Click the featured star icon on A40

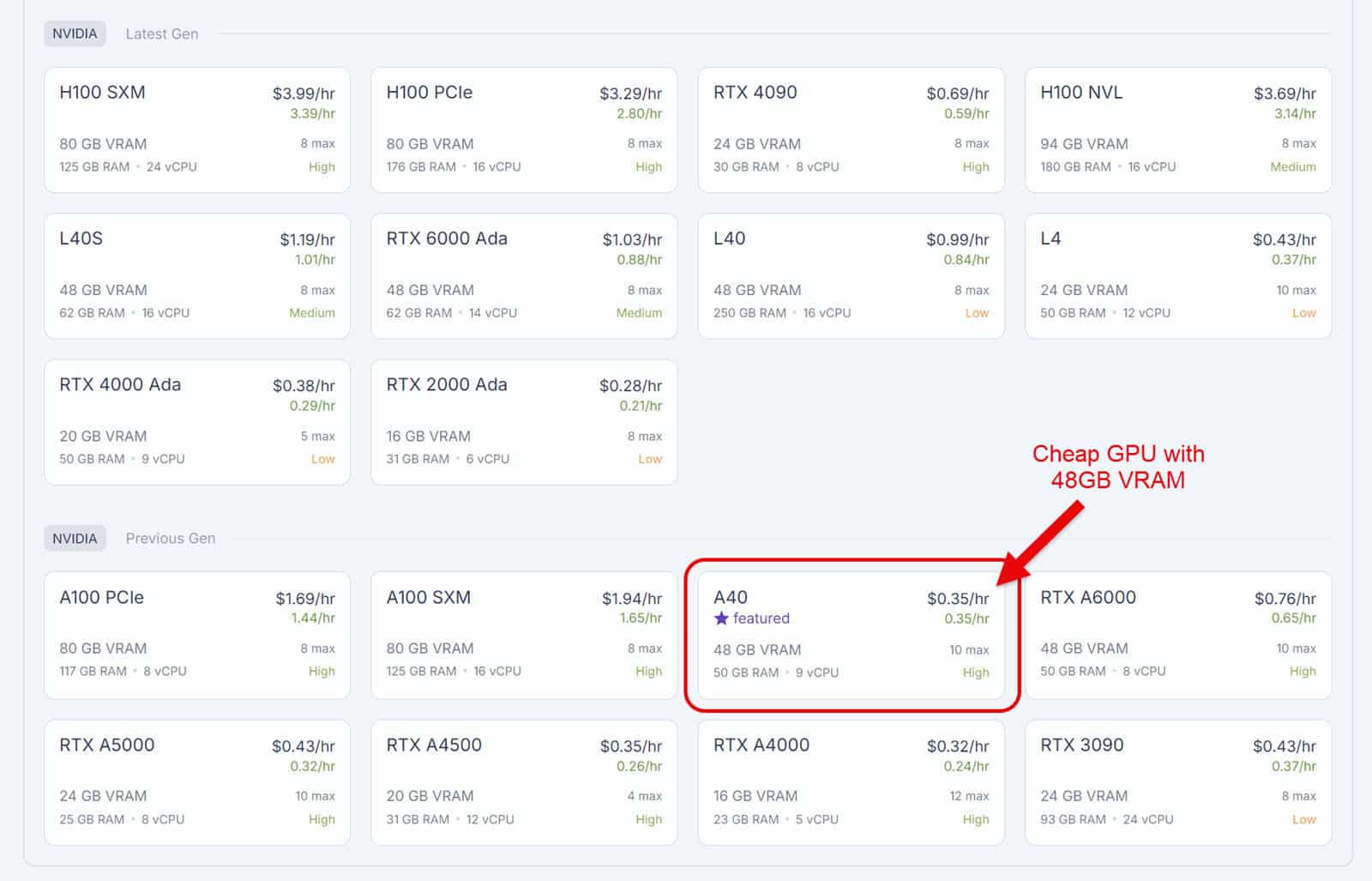tap(721, 618)
